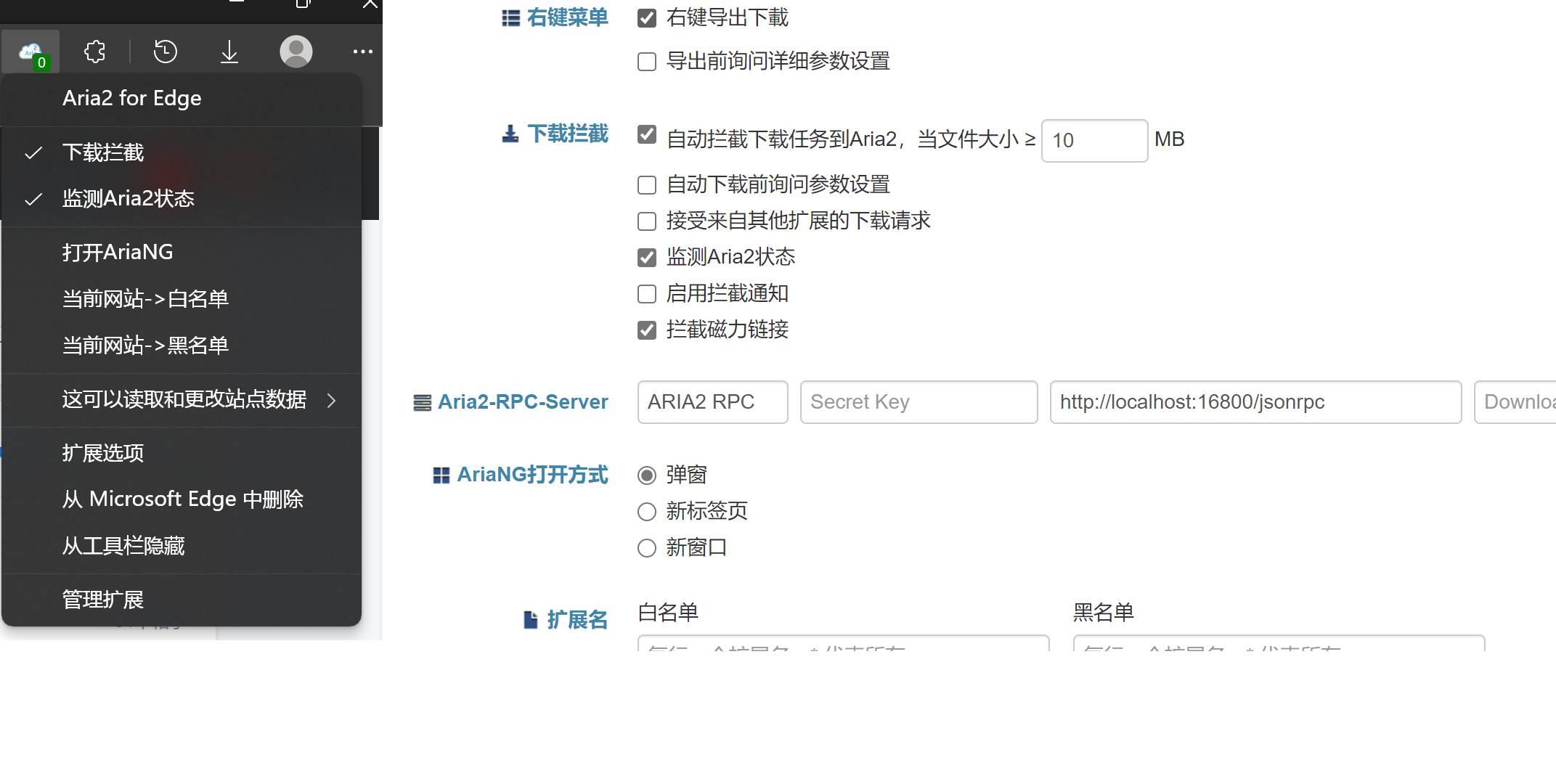Select 当前网站->白名单 menu item

tap(145, 298)
